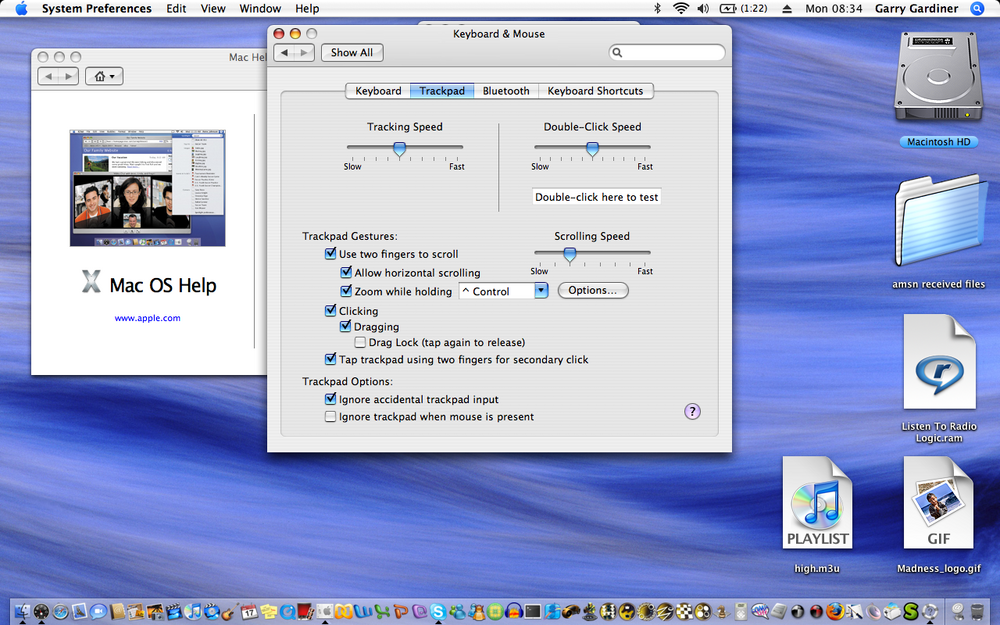This screenshot has height=625, width=1000.
Task: Open the Edit menu
Action: click(176, 8)
